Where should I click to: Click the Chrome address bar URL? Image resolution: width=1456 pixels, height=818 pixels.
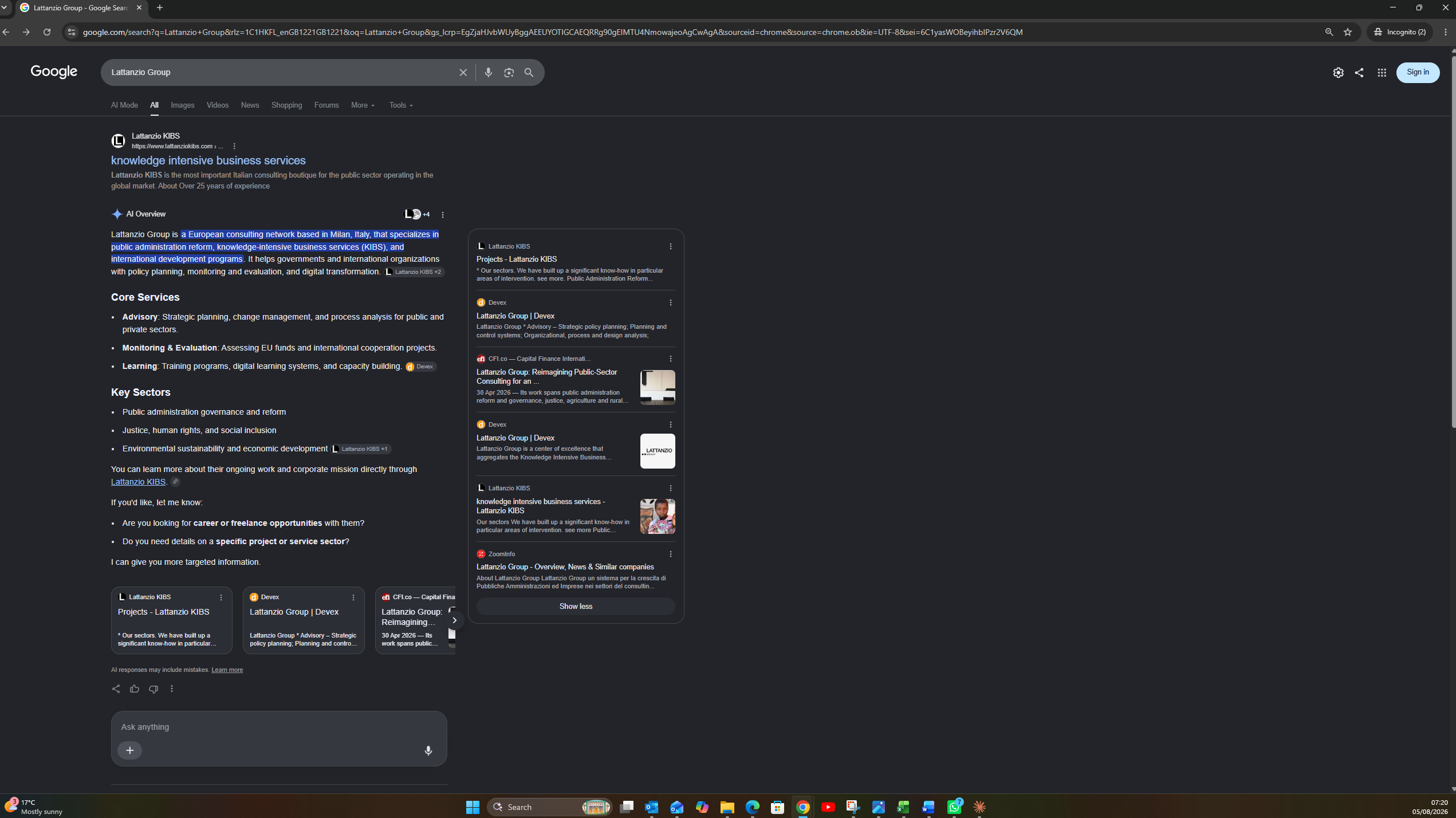pyautogui.click(x=553, y=32)
